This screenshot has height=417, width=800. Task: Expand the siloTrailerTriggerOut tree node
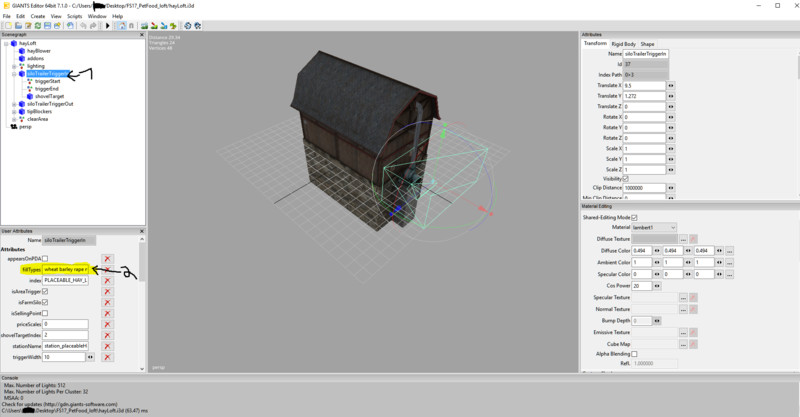pos(13,104)
